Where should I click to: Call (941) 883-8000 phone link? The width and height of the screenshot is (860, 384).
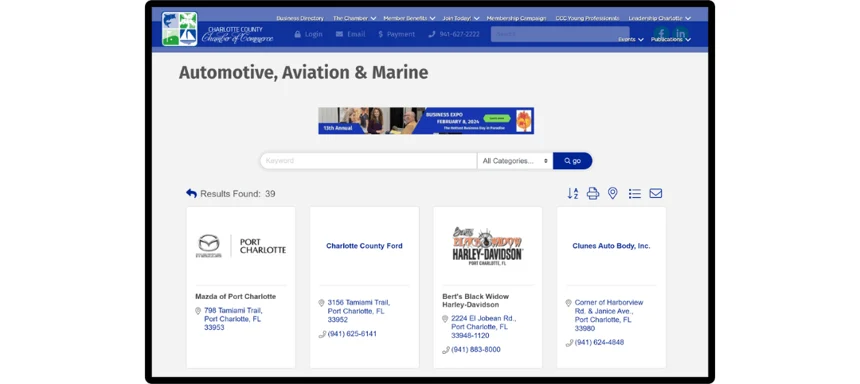476,349
